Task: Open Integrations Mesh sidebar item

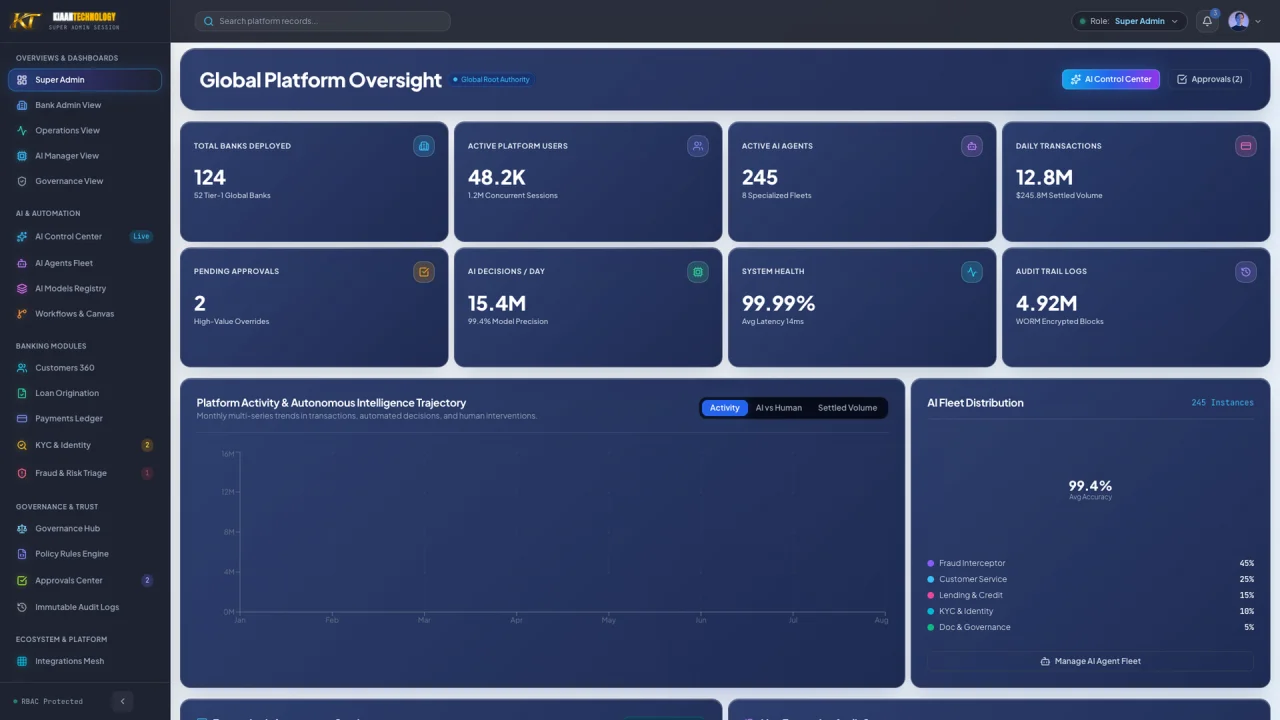Action: tap(85, 661)
